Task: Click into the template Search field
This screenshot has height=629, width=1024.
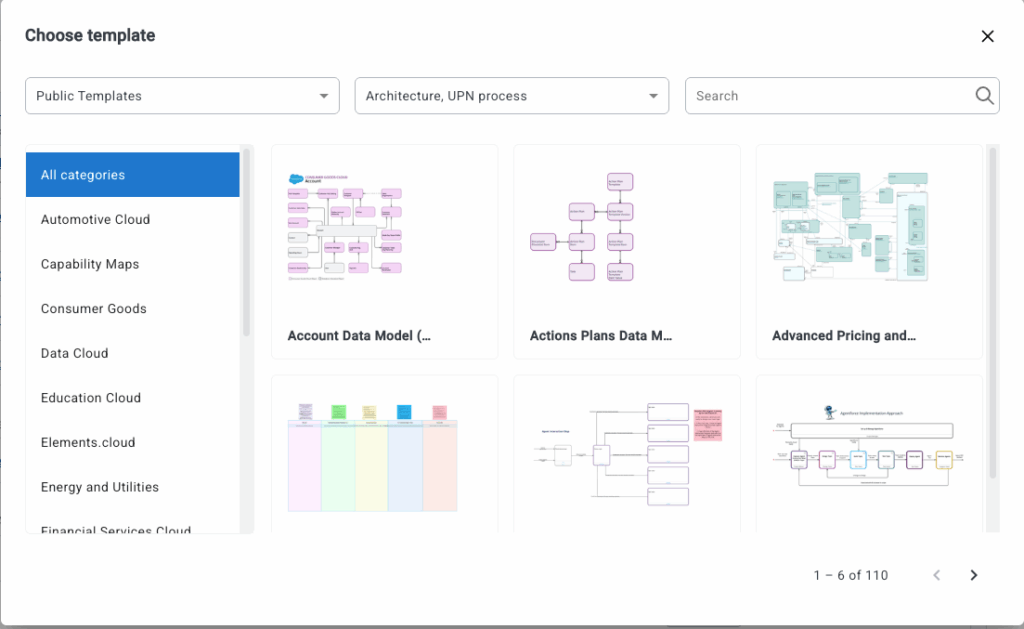Action: tap(830, 96)
